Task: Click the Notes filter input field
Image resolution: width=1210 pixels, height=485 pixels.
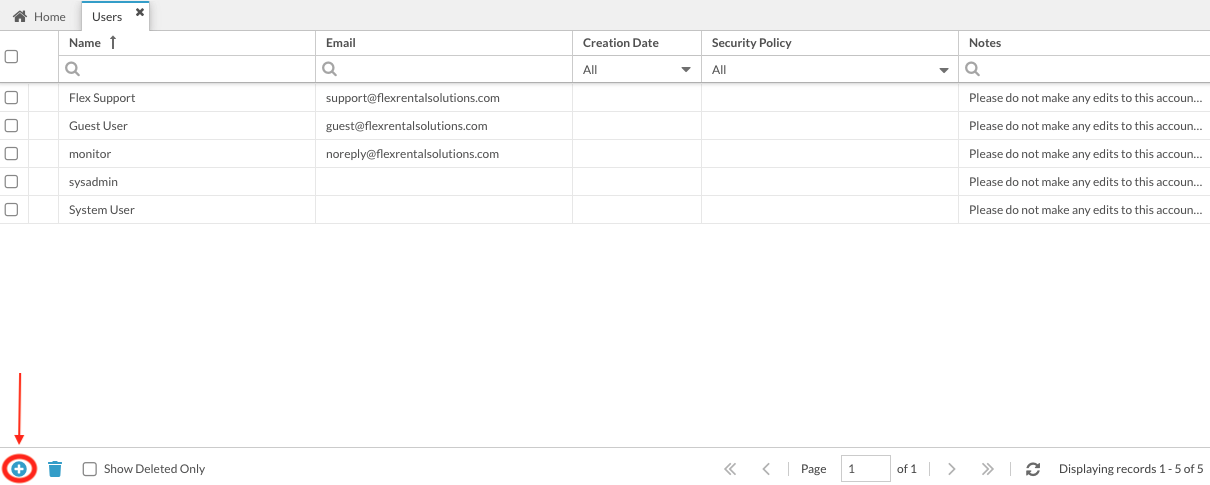Action: pos(1085,70)
